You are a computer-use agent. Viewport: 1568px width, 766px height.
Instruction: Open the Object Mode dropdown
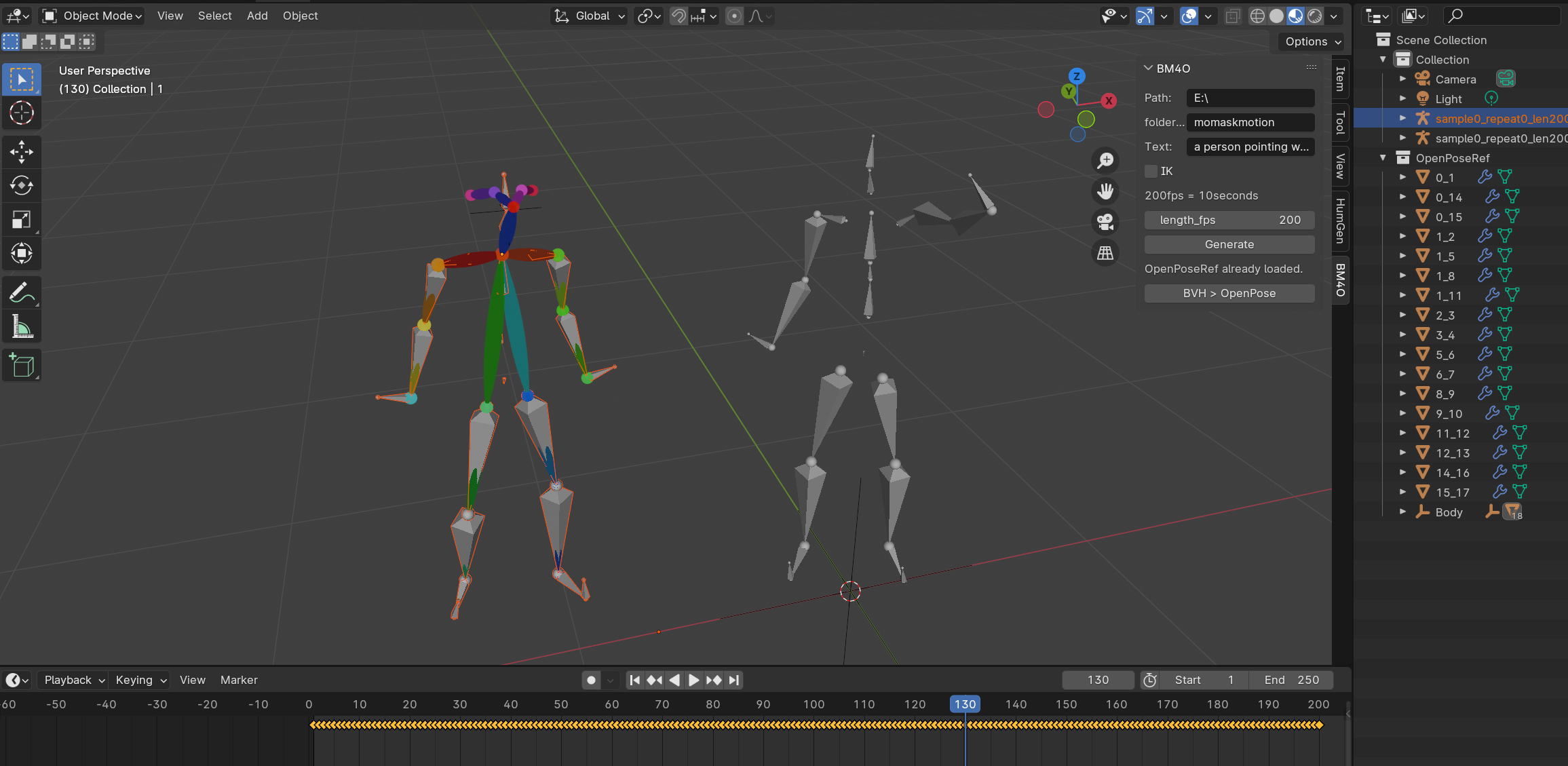pyautogui.click(x=92, y=16)
